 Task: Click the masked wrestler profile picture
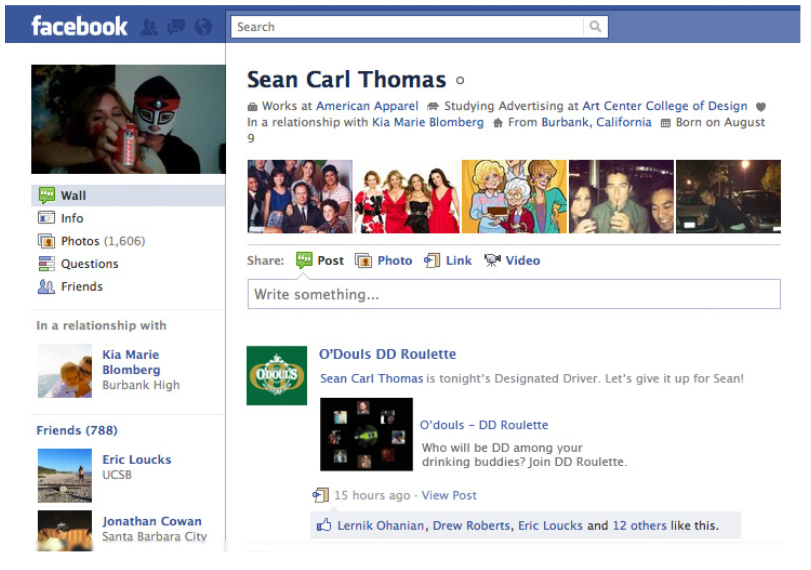128,119
